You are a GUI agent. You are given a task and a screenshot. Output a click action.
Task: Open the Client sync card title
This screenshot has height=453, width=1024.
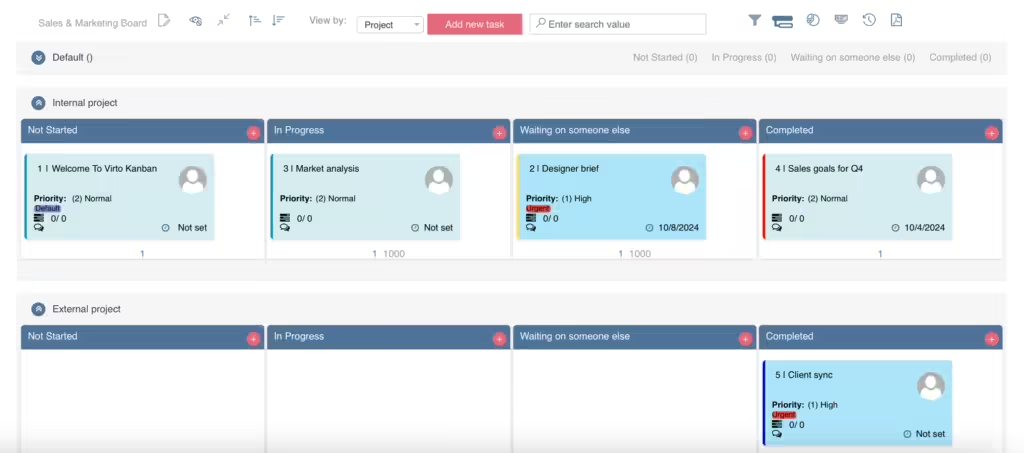tap(804, 375)
